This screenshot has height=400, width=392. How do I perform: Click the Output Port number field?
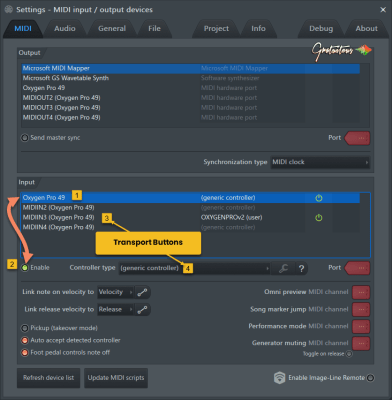tap(357, 138)
